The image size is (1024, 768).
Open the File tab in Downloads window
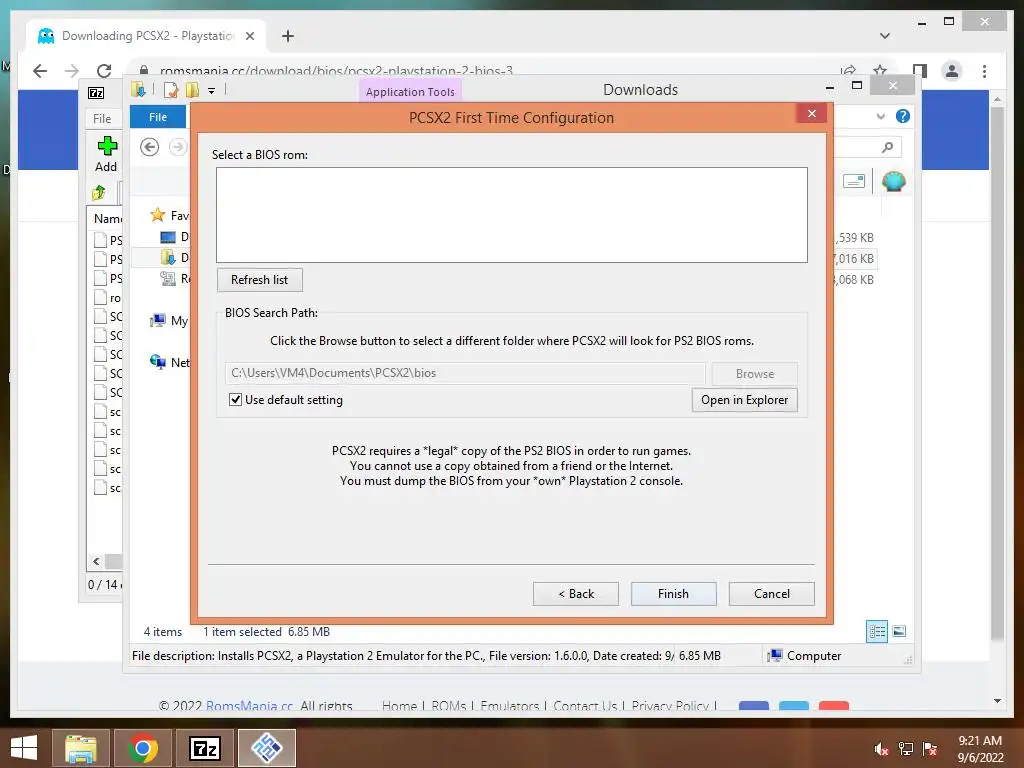point(157,117)
